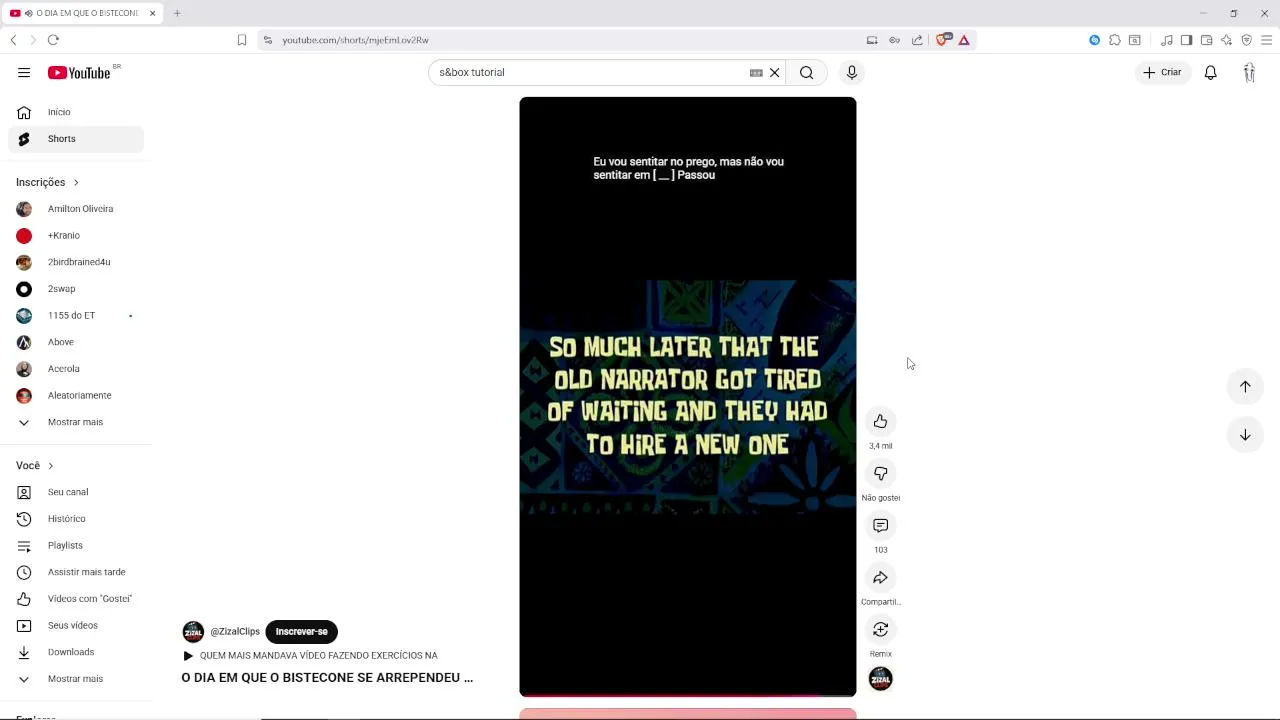Open the Acerola channel
The height and width of the screenshot is (720, 1280).
pyautogui.click(x=76, y=369)
